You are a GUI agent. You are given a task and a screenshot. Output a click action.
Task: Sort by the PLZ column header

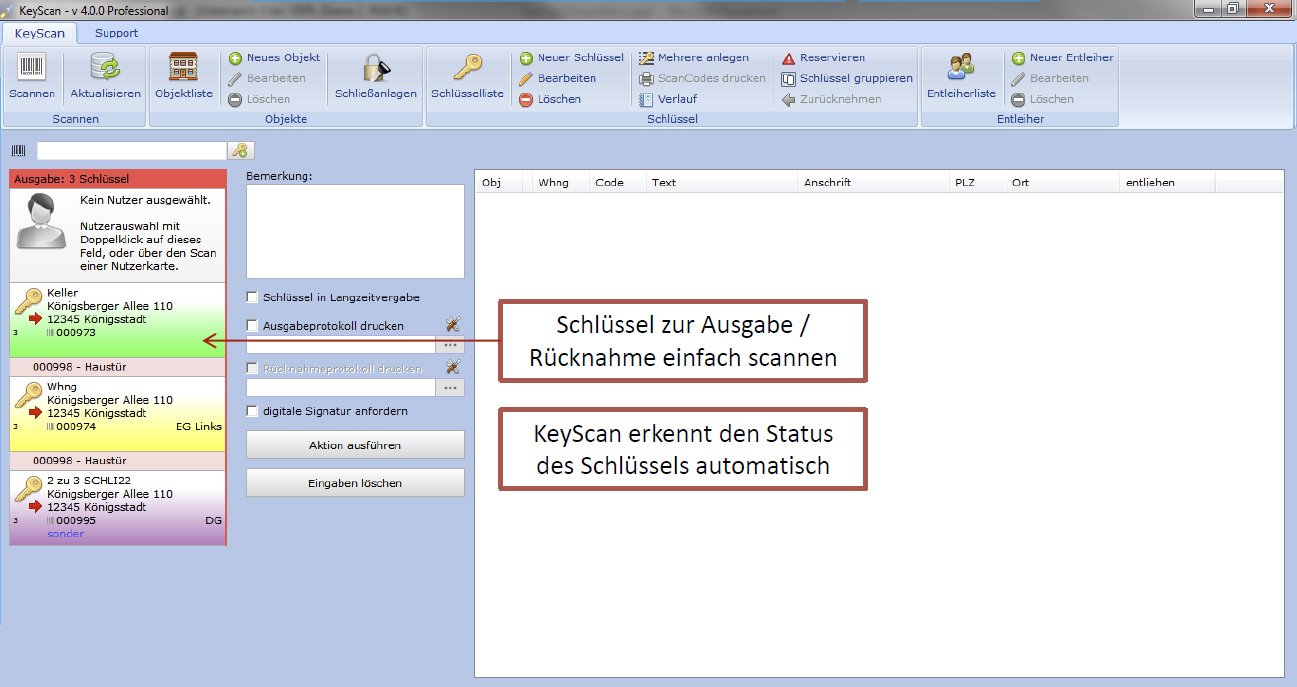coord(978,183)
